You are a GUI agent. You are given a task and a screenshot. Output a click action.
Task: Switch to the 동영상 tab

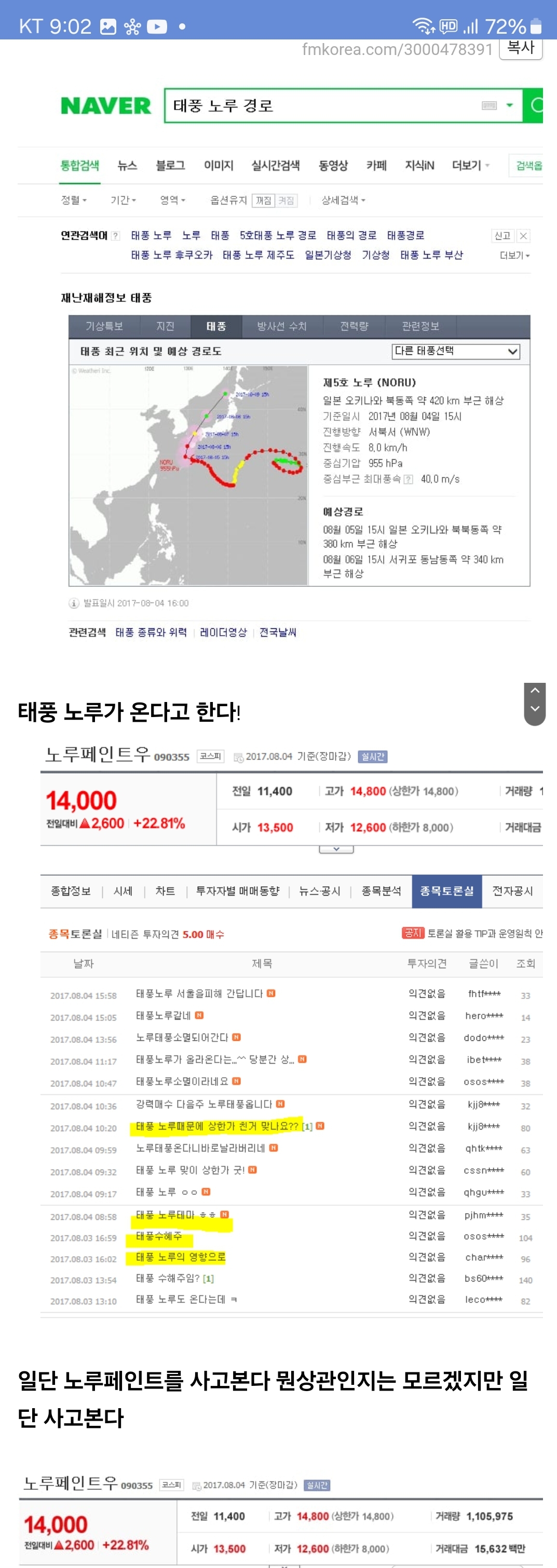click(333, 166)
